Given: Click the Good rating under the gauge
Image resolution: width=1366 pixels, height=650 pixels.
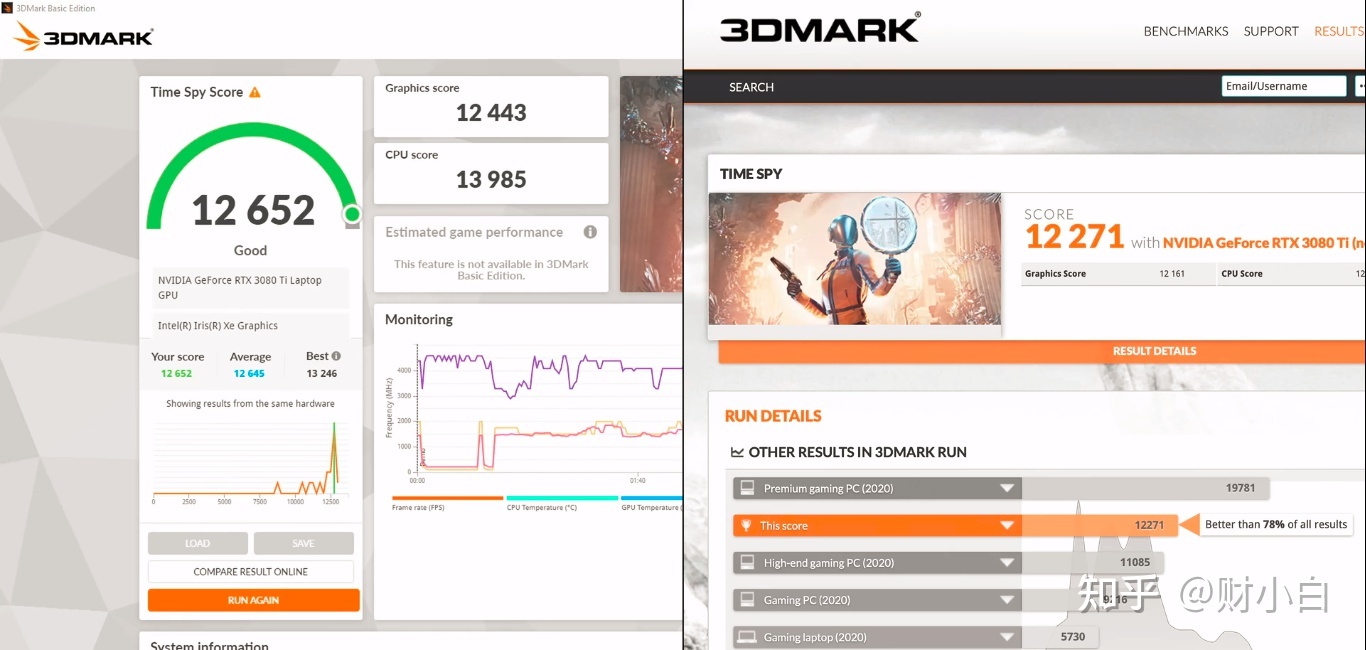Looking at the screenshot, I should [250, 250].
